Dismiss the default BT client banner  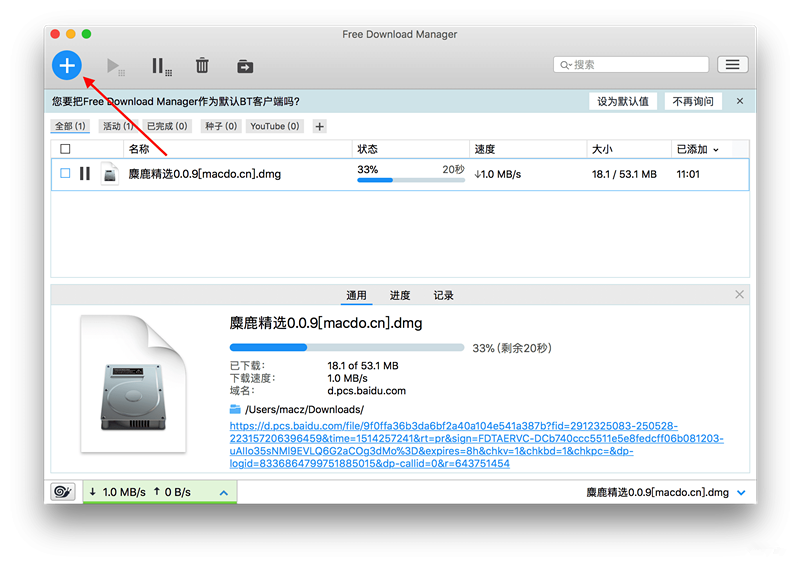point(740,101)
